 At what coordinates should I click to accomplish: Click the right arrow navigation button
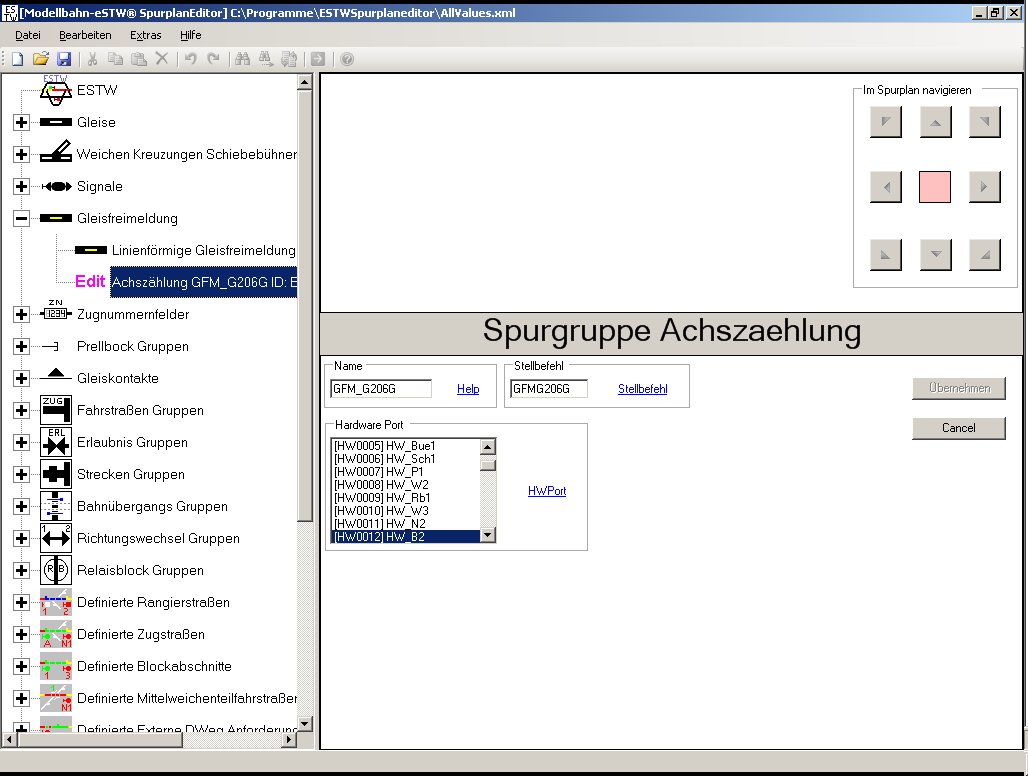[x=984, y=187]
